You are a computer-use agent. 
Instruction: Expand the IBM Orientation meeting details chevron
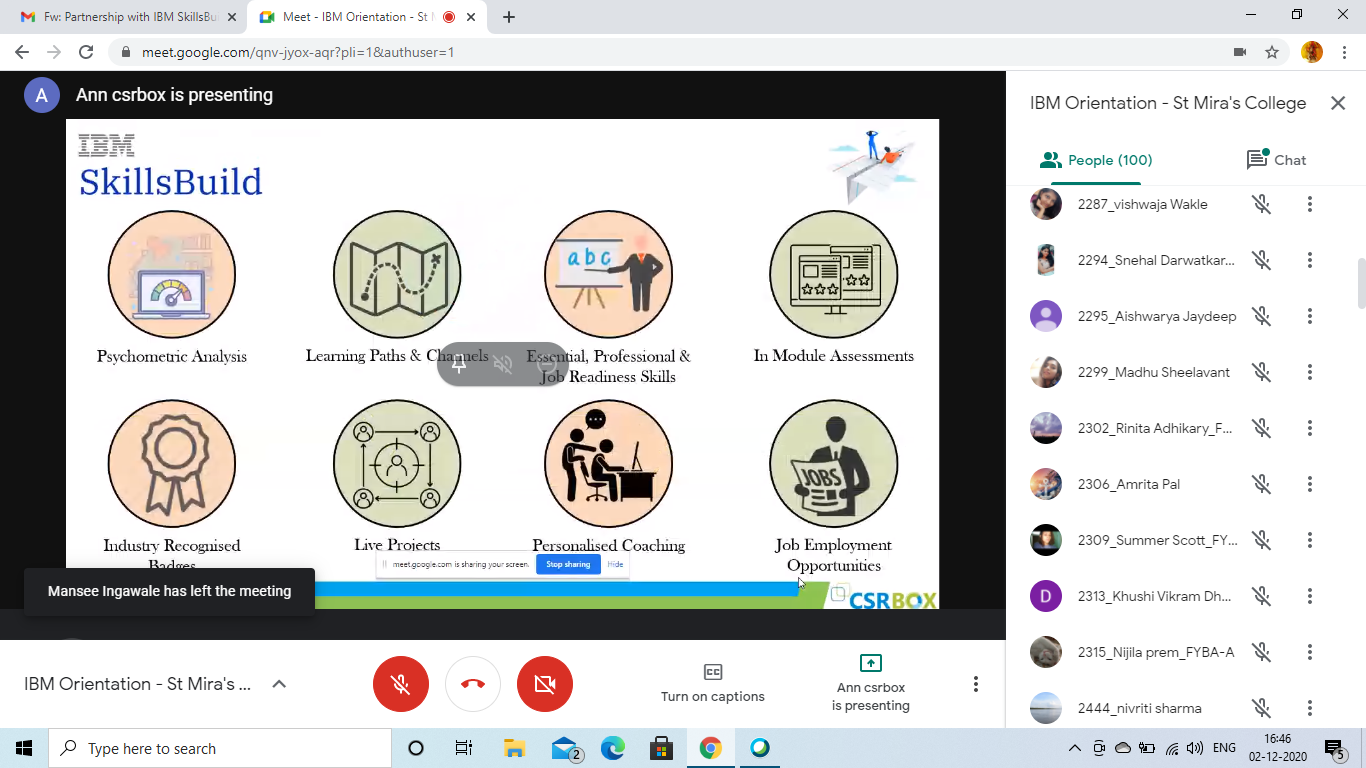click(279, 684)
